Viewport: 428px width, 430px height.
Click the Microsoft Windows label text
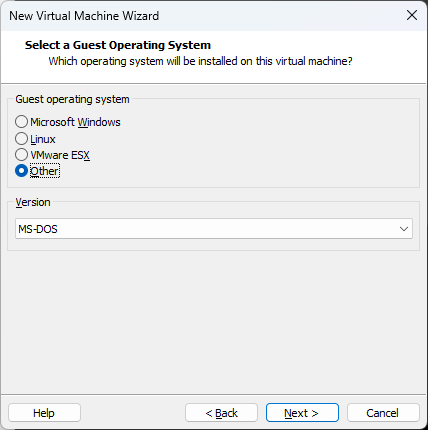point(75,122)
